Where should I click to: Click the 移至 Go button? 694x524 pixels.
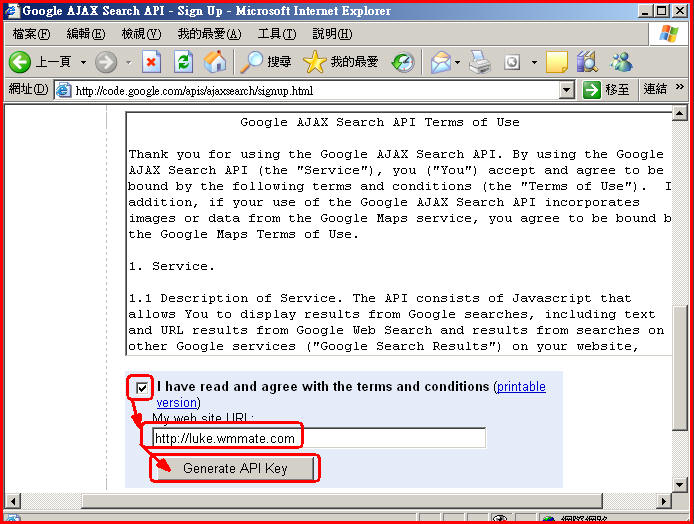(606, 90)
